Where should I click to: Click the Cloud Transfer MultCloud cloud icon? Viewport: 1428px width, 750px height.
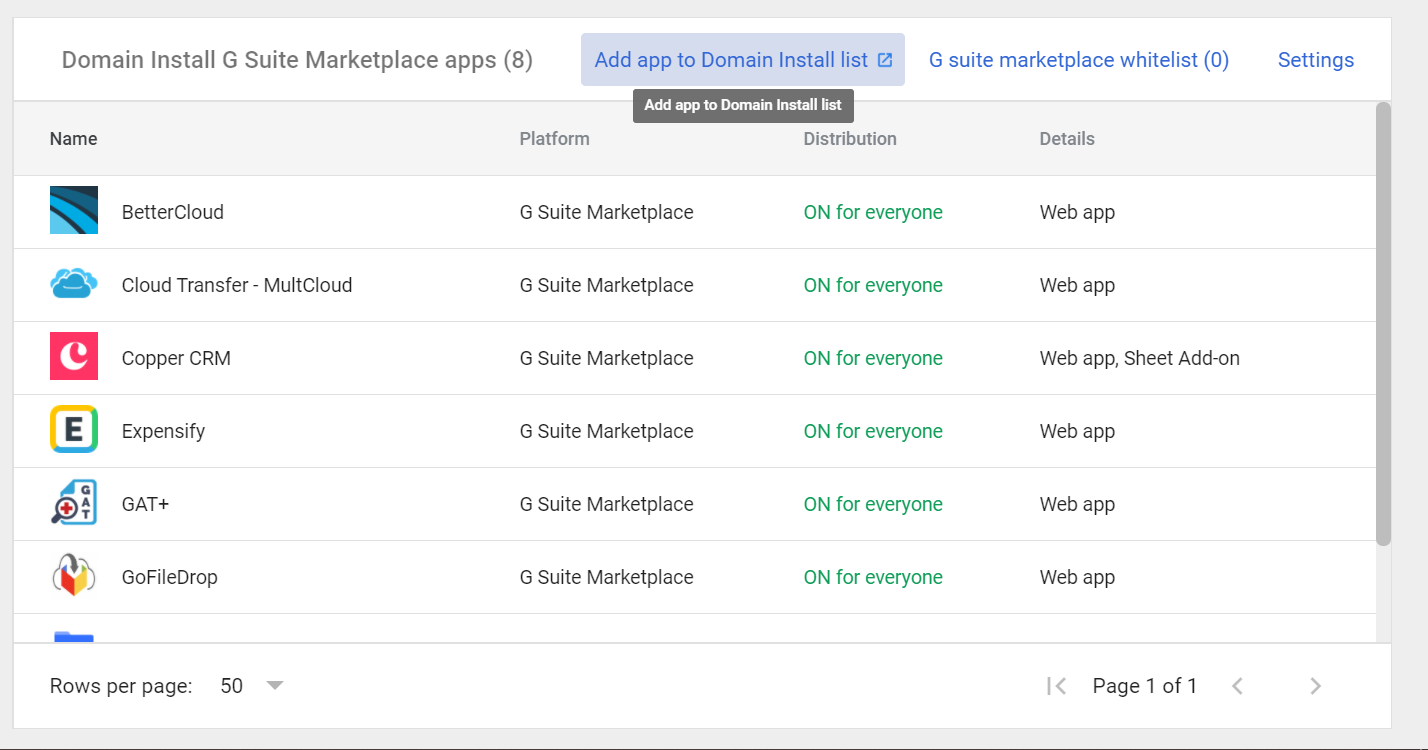point(74,284)
